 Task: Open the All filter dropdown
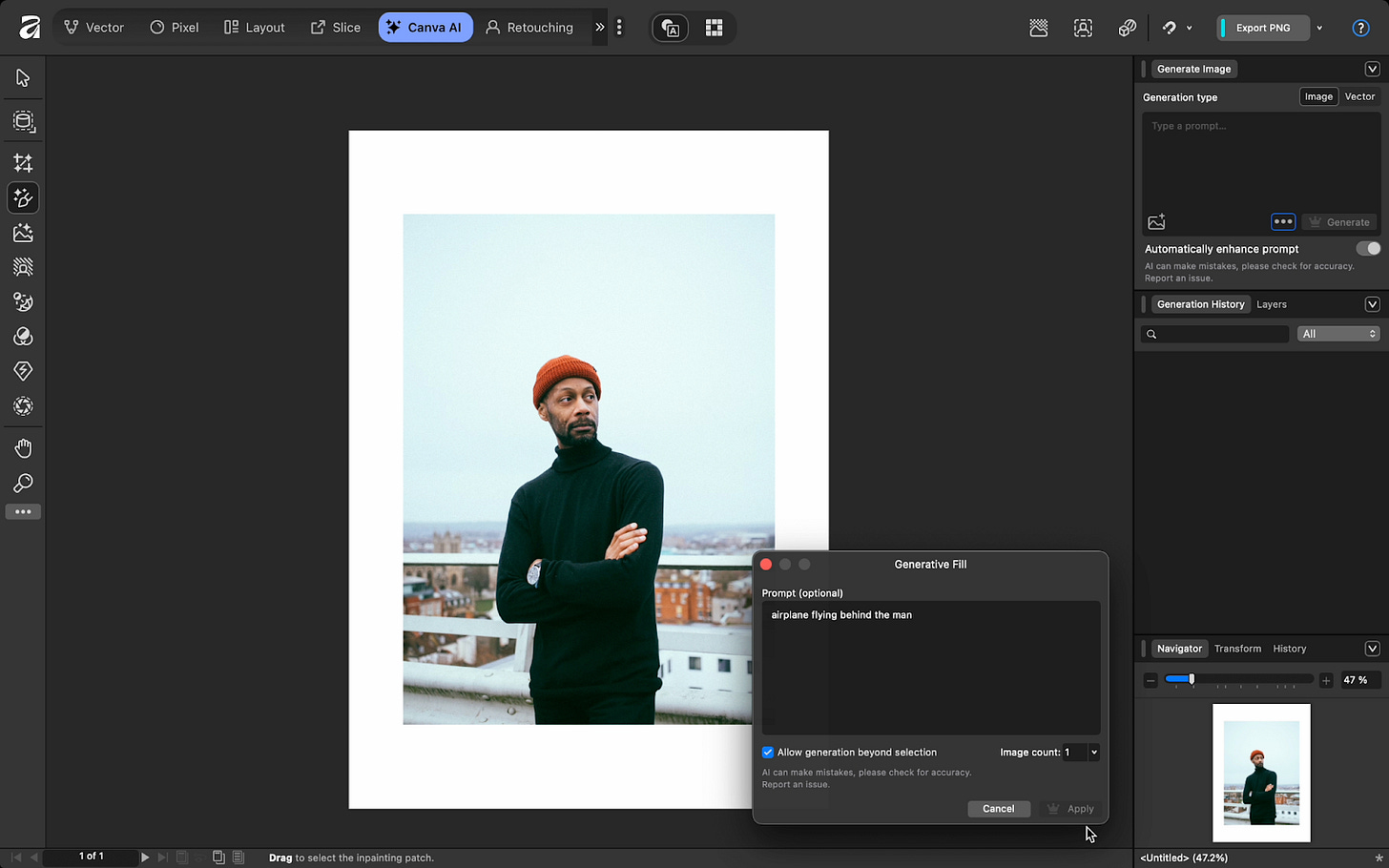coord(1338,334)
